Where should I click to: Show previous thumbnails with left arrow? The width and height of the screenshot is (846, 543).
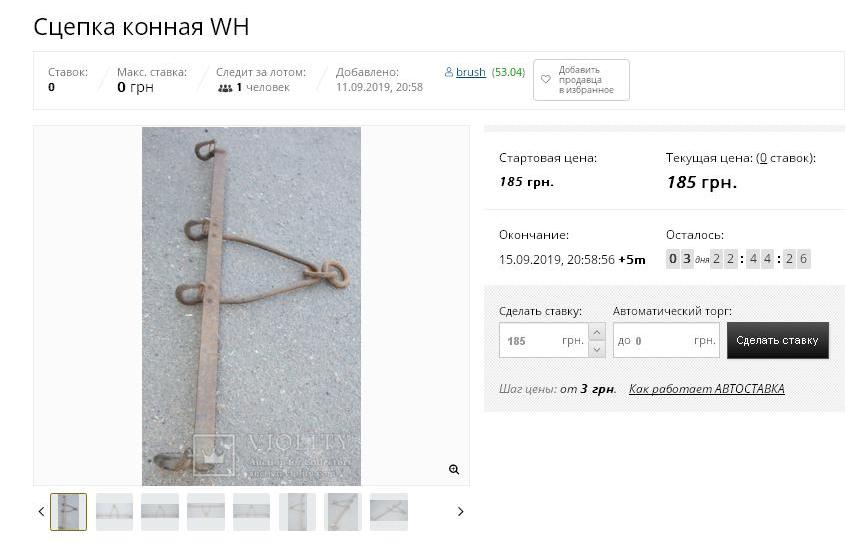[41, 511]
